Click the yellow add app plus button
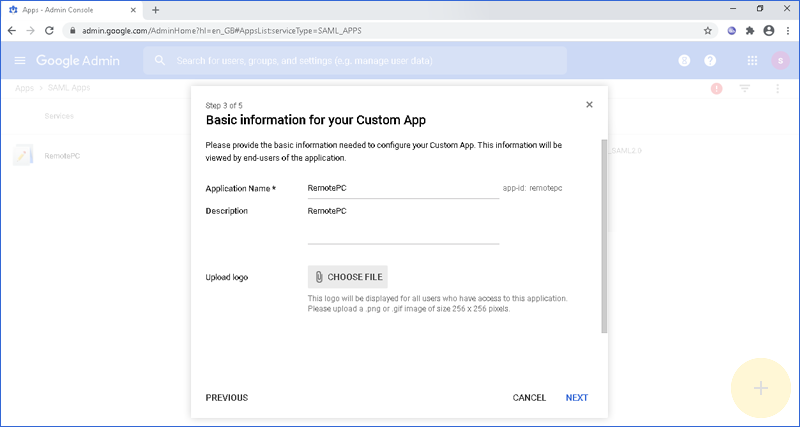Screen dimensions: 800x427 (x=760, y=387)
